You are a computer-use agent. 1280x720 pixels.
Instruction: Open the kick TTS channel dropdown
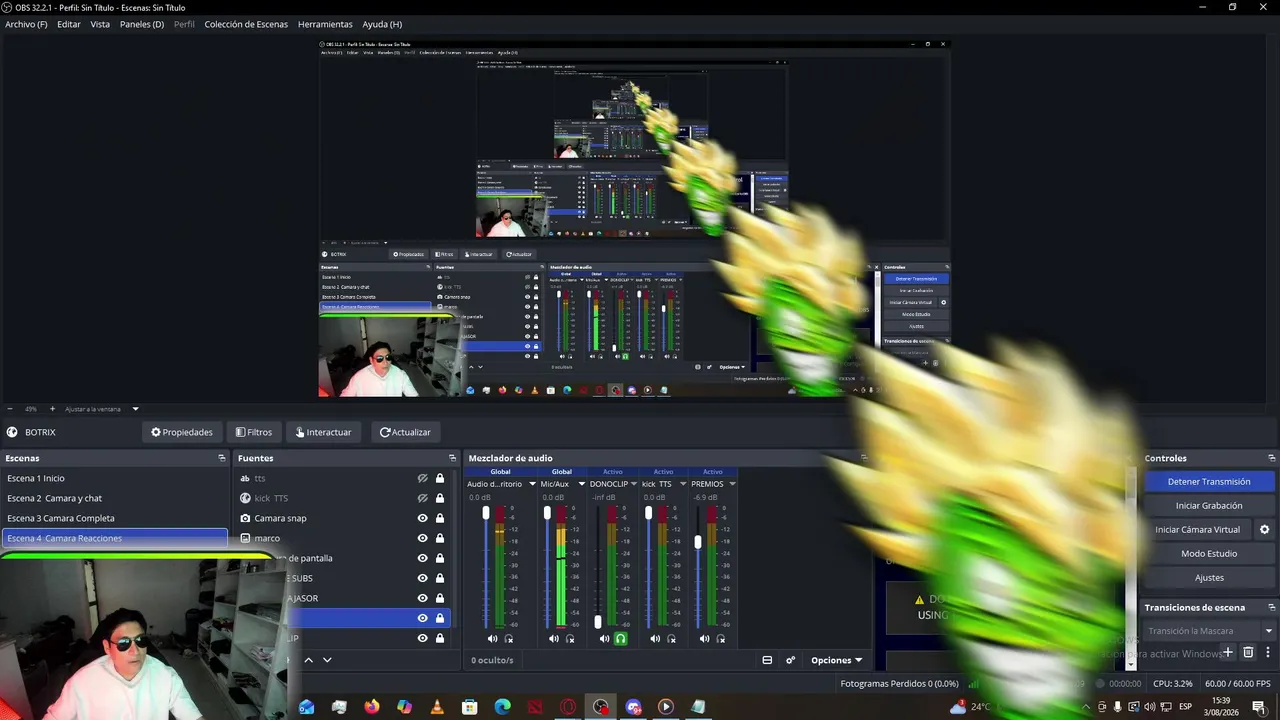tap(682, 484)
